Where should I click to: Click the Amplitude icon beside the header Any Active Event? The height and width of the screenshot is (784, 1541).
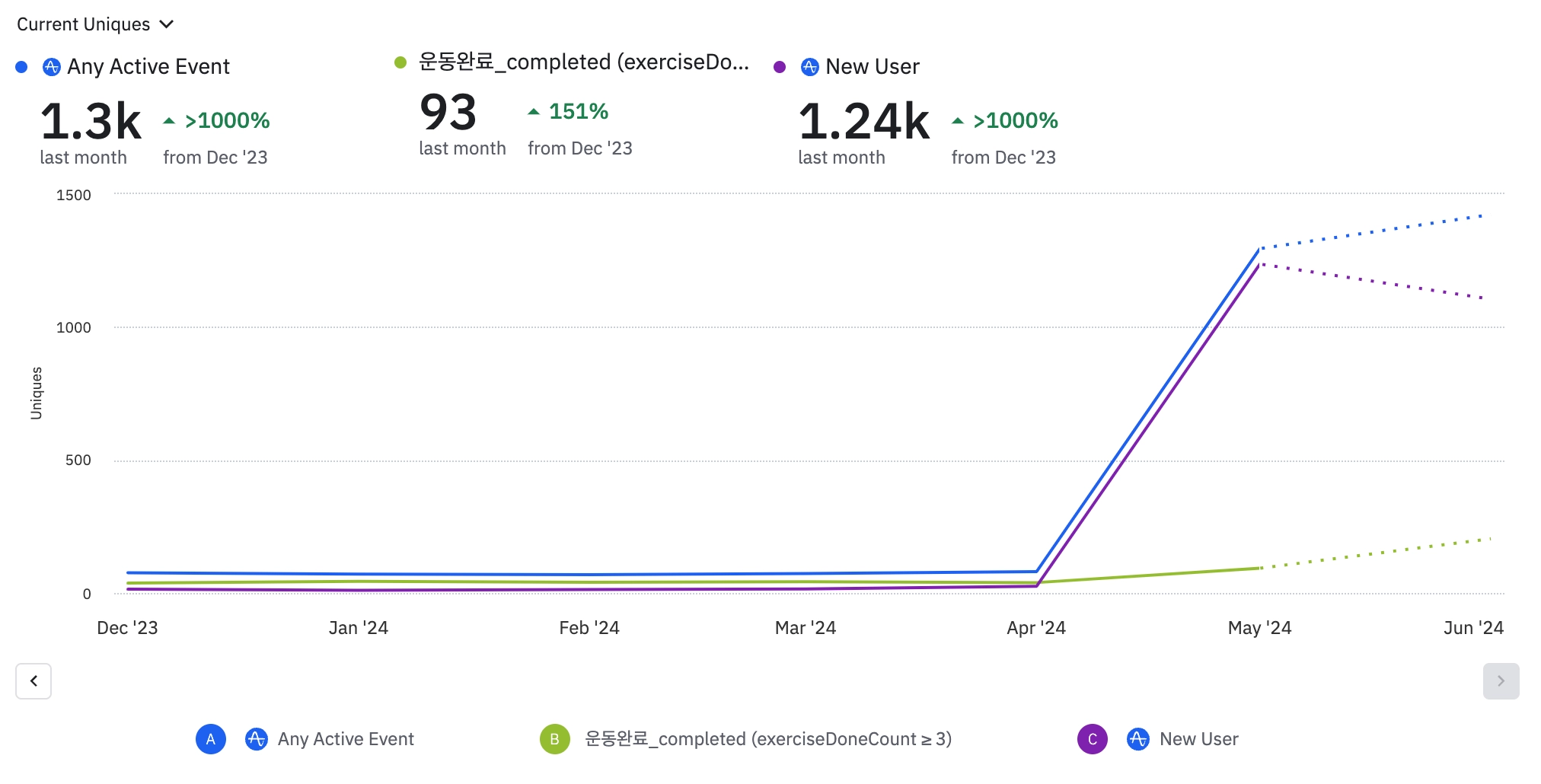click(x=51, y=67)
